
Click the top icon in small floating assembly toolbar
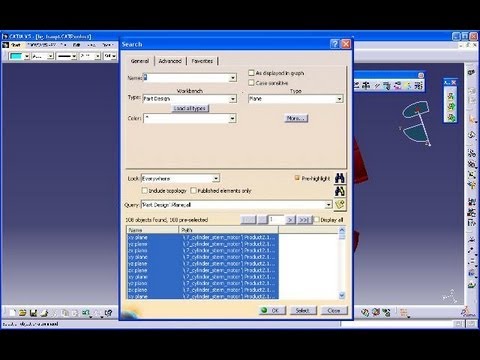451,96
